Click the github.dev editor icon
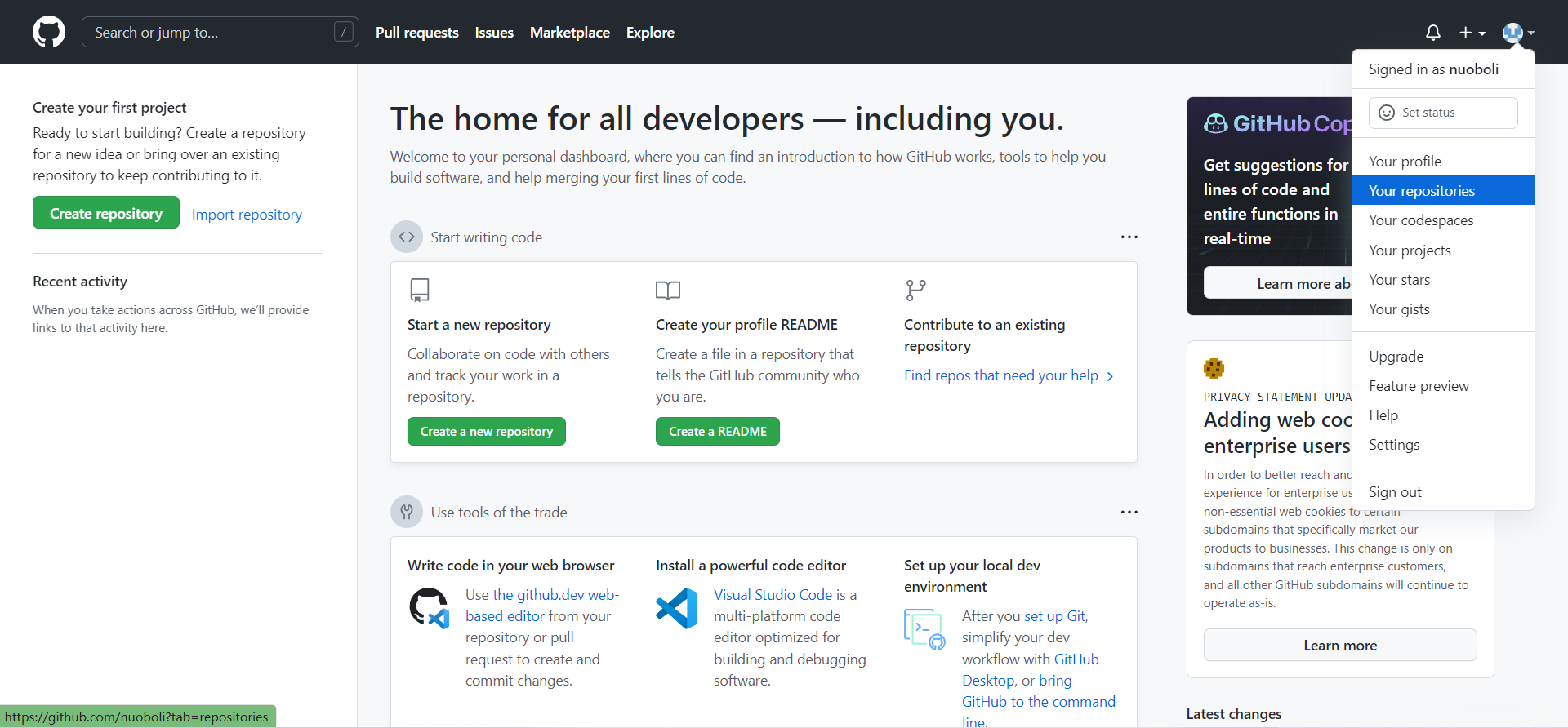 pos(430,609)
